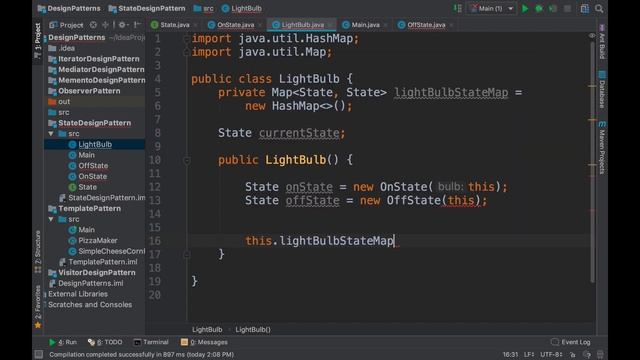Open the 4: Run tool window
Screen dimensions: 640x360
(x=63, y=342)
